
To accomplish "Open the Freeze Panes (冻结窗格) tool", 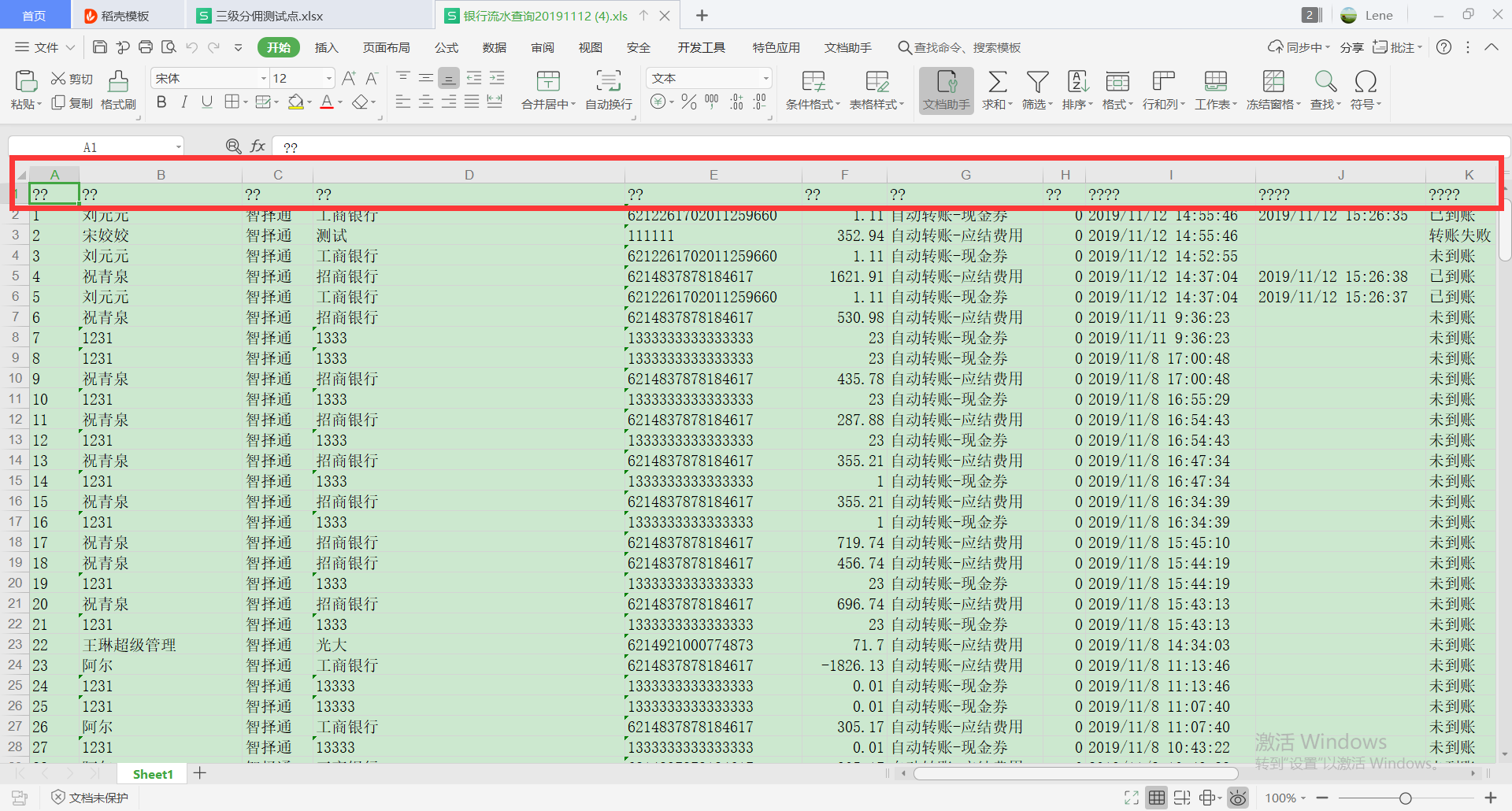I will click(x=1273, y=82).
